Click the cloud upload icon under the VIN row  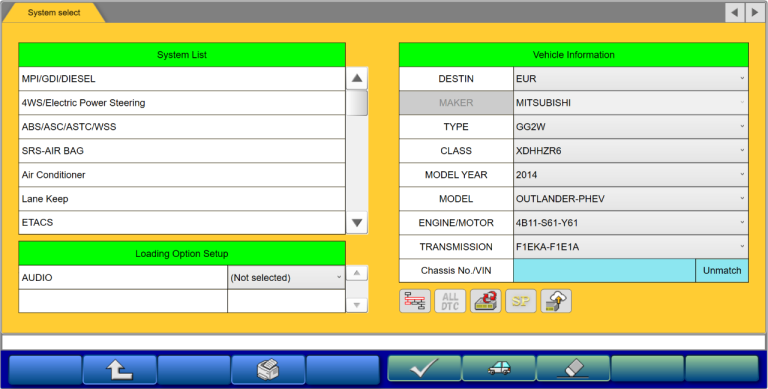(556, 301)
